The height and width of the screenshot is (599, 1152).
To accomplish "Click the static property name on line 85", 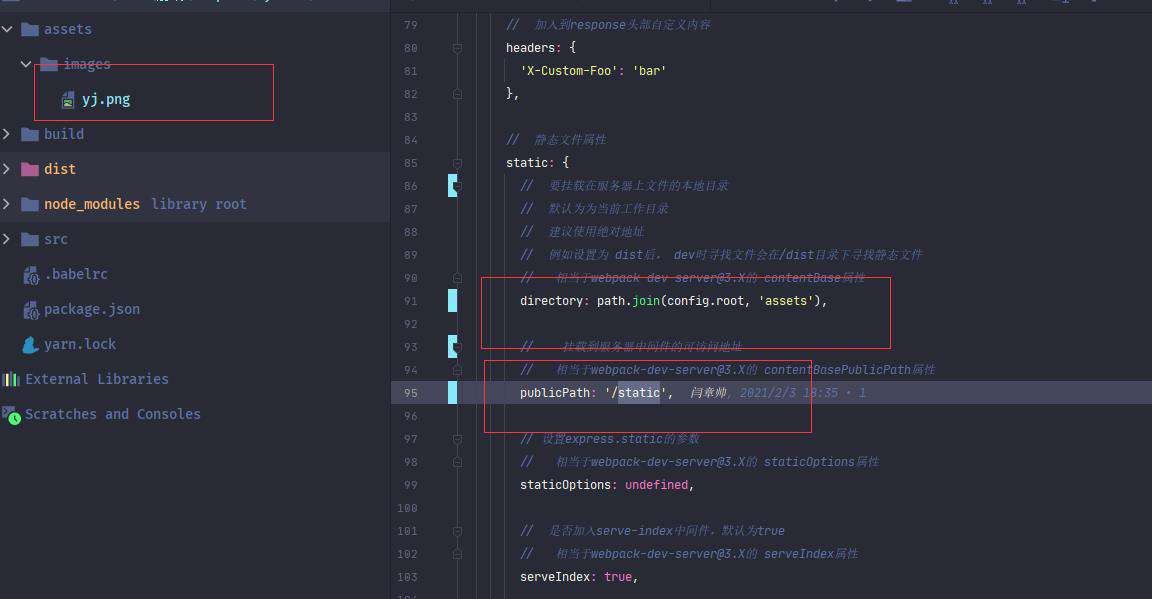I will click(x=527, y=163).
